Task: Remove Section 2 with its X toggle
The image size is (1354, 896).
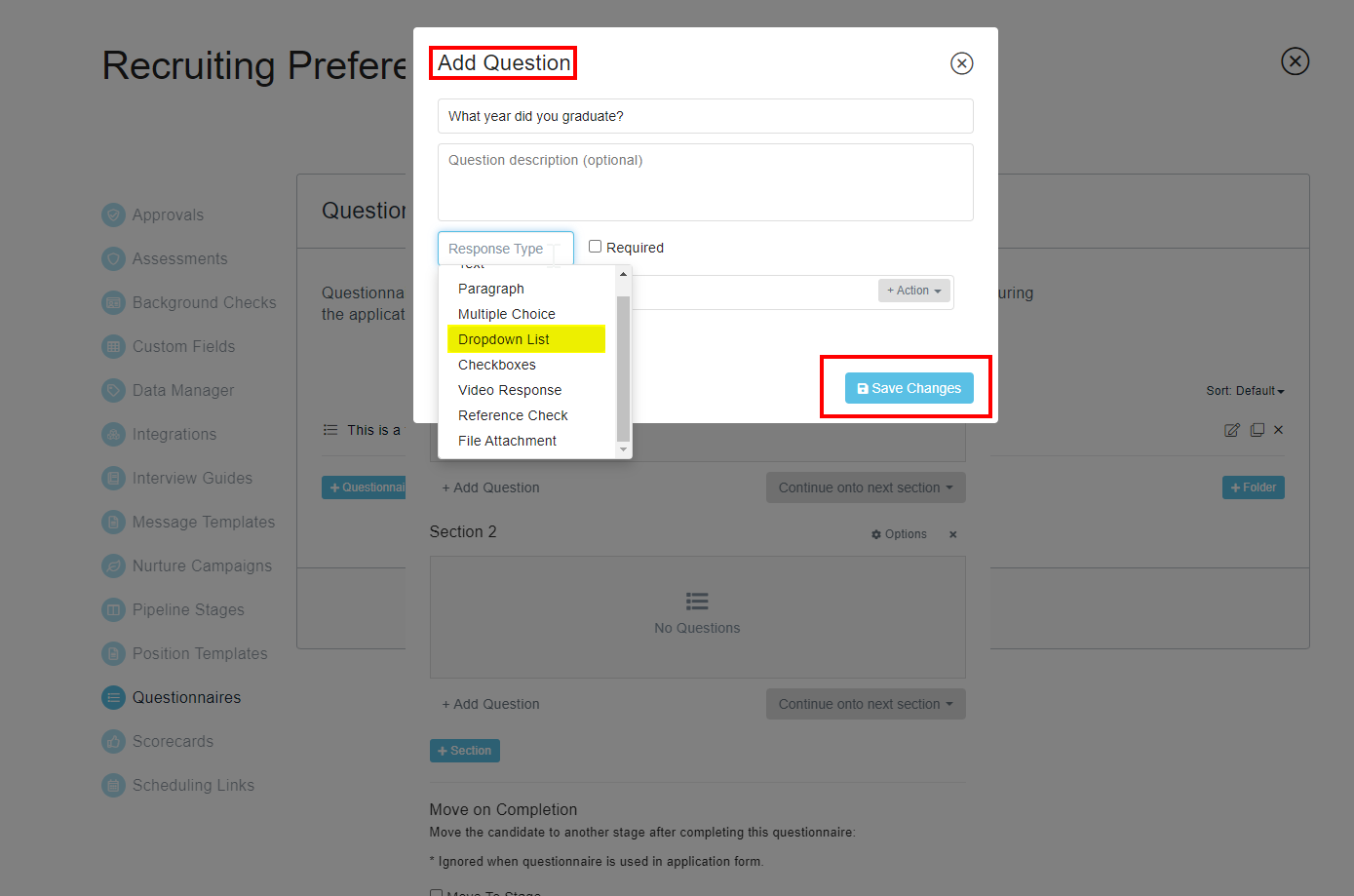Action: pyautogui.click(x=952, y=534)
